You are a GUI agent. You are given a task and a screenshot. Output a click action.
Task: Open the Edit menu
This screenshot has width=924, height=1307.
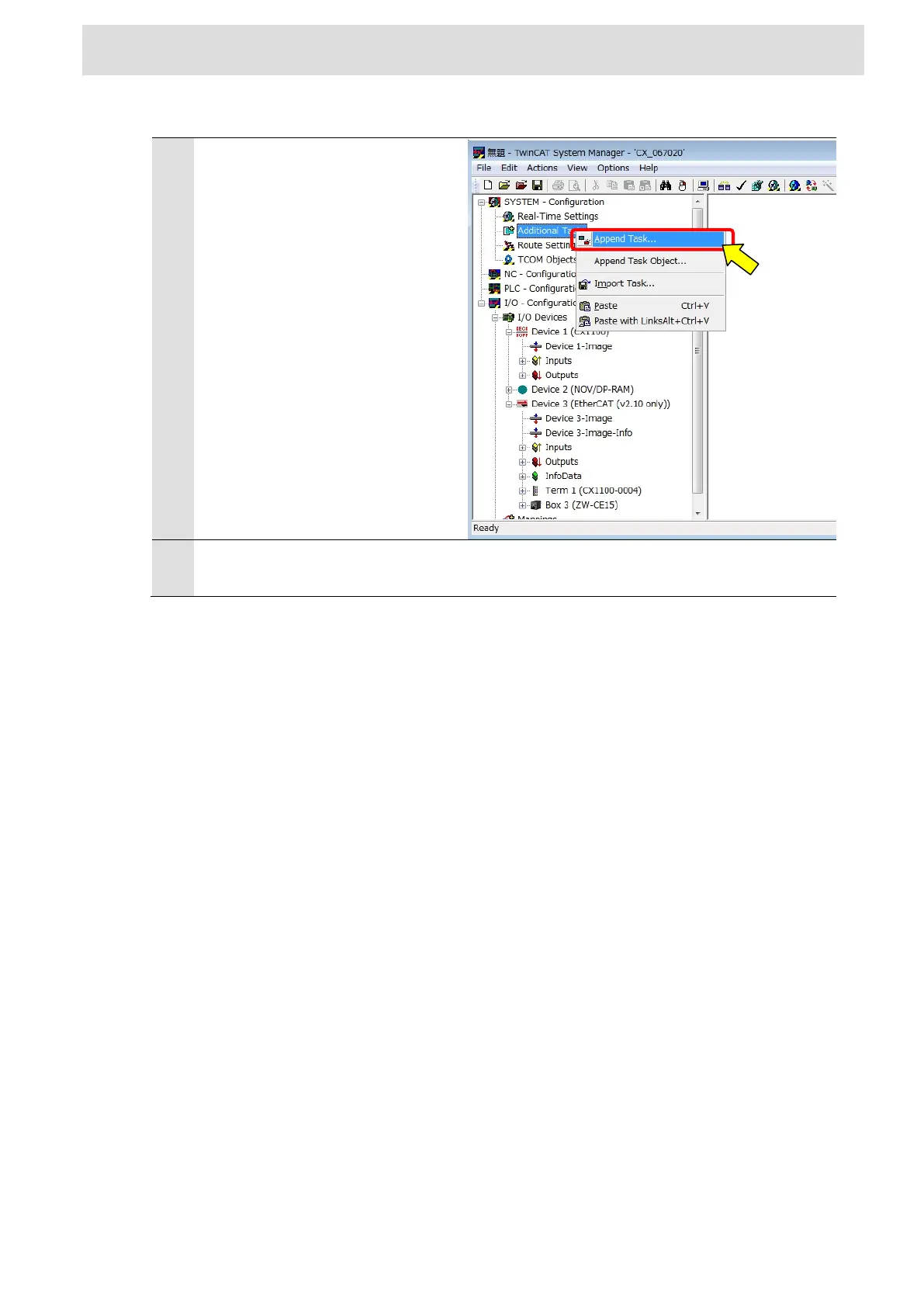tap(509, 168)
